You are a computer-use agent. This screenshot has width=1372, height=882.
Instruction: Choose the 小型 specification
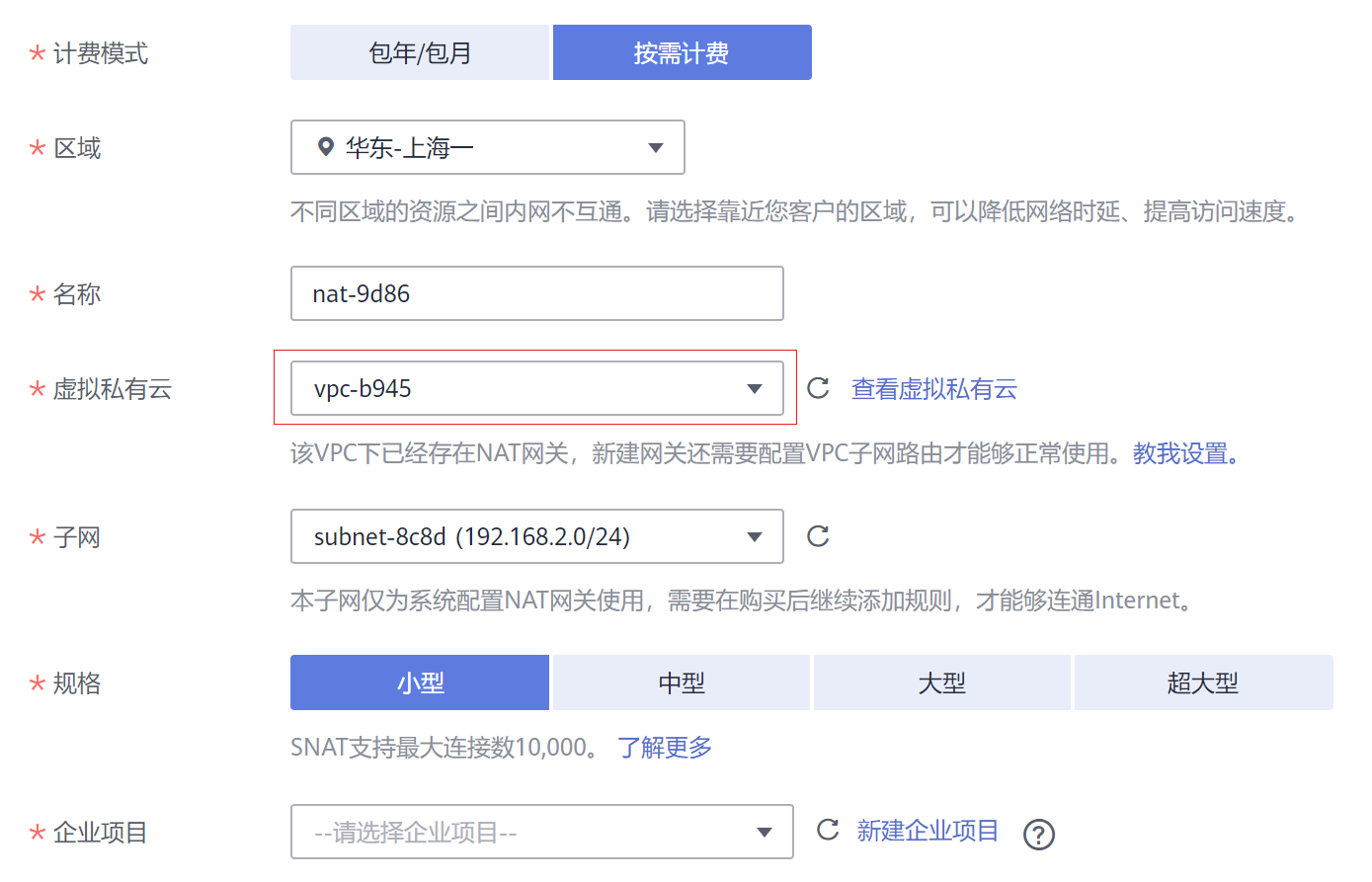click(420, 682)
